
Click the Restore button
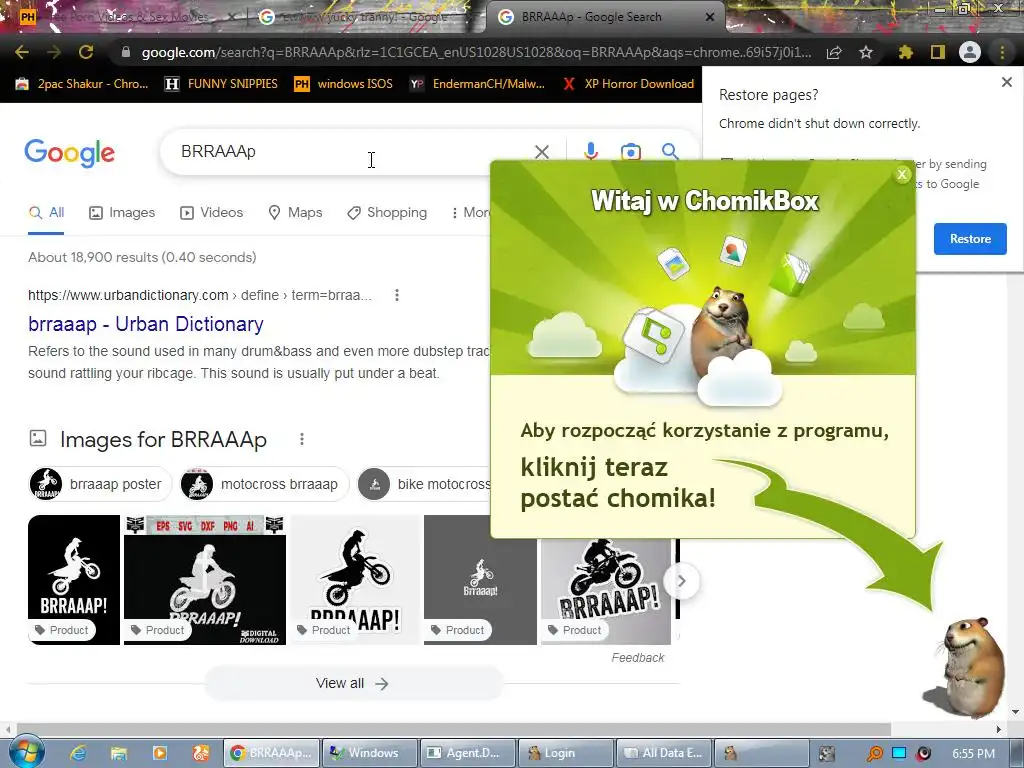click(970, 239)
